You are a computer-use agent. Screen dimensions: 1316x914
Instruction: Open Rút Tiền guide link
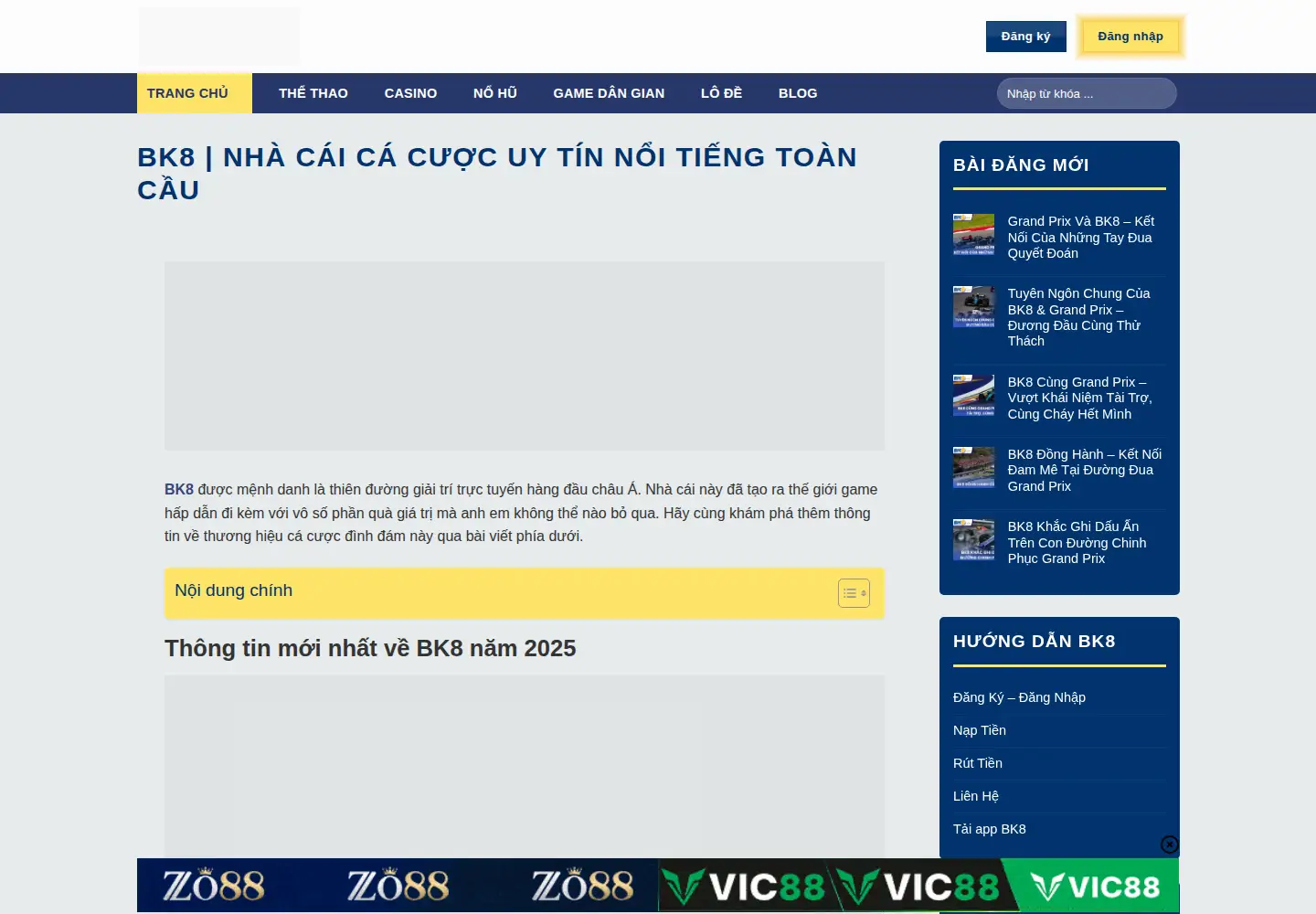click(x=978, y=763)
